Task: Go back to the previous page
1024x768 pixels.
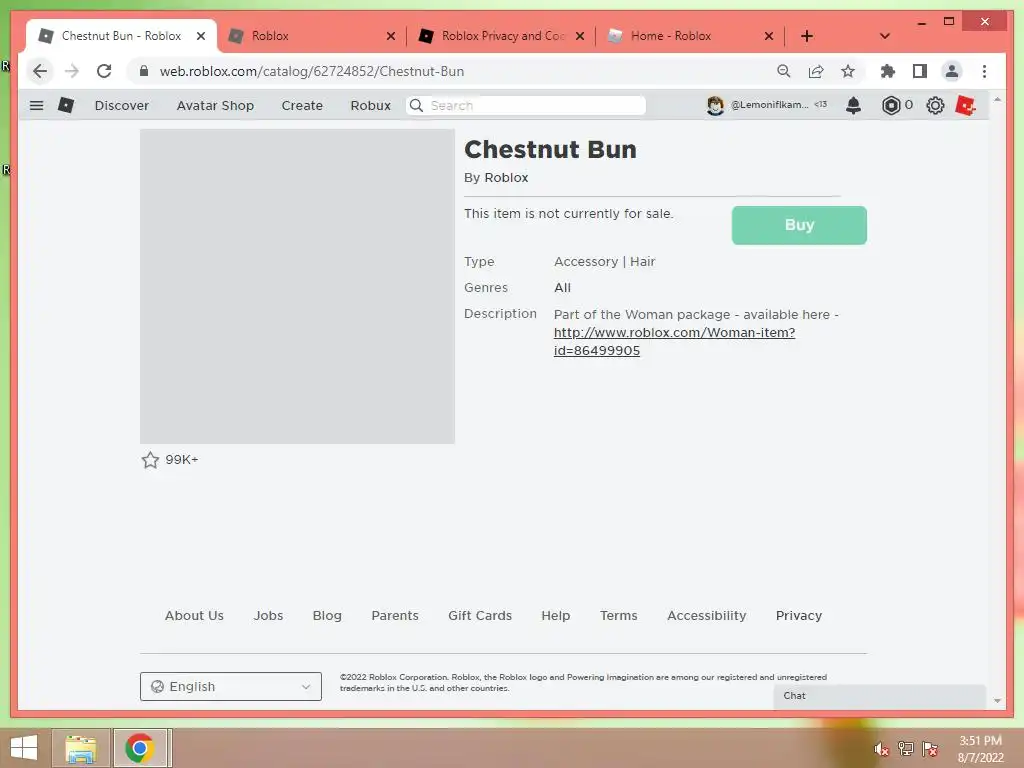Action: (40, 71)
